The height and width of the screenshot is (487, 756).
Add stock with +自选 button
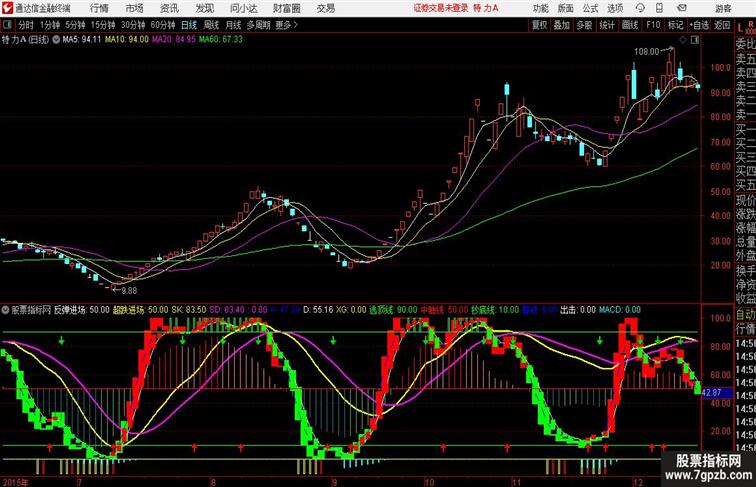[x=699, y=25]
